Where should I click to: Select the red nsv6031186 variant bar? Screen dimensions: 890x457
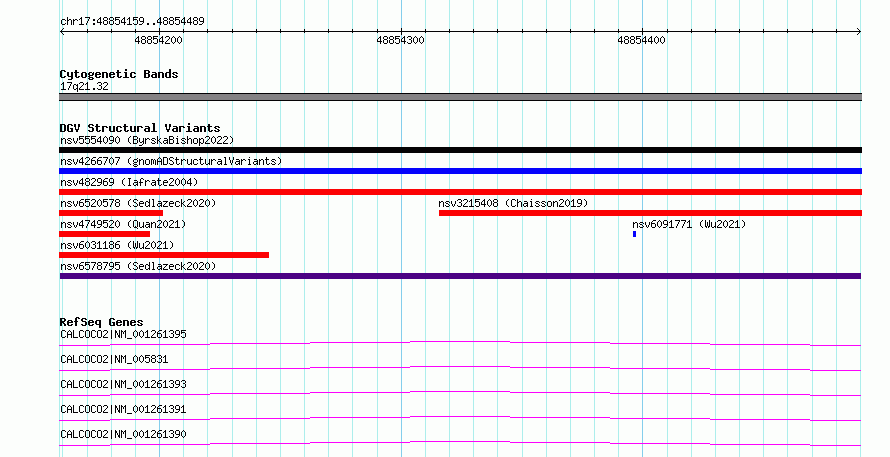click(x=164, y=255)
